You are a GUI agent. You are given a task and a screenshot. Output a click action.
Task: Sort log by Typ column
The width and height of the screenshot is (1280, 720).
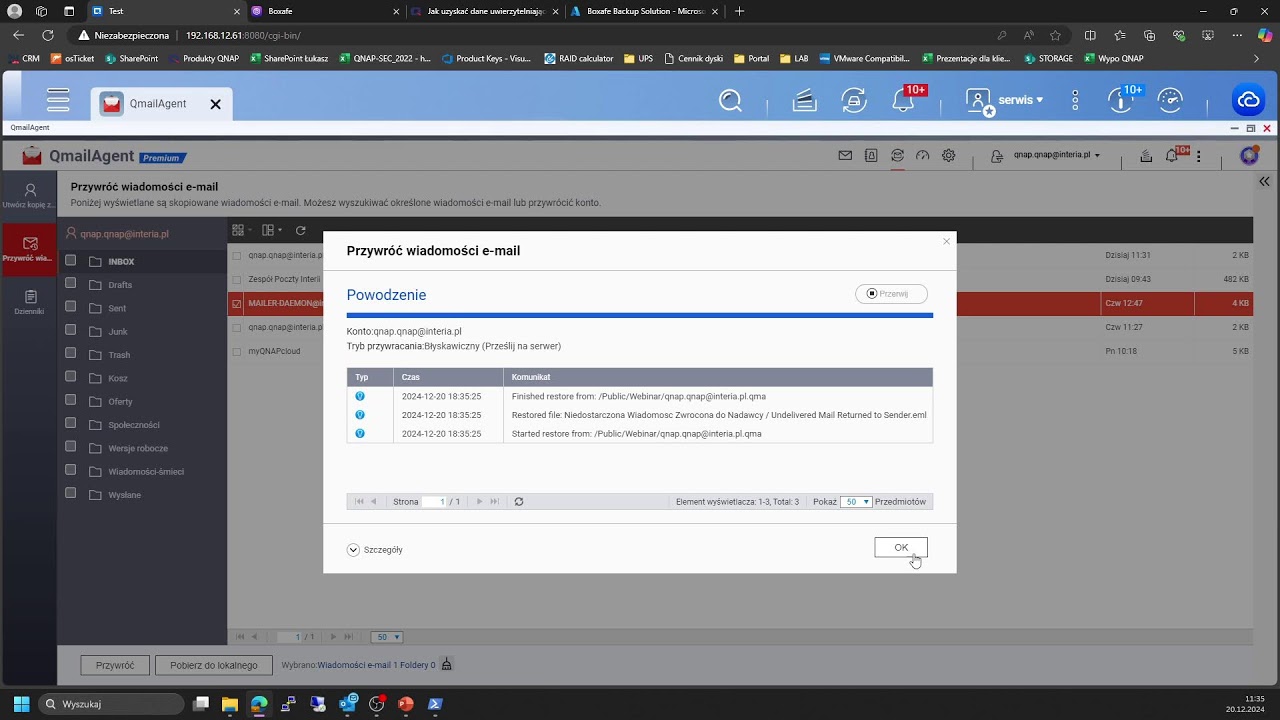coord(370,377)
